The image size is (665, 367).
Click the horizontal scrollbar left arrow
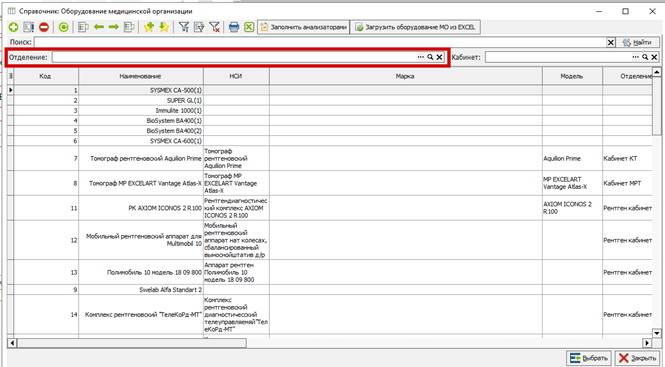click(x=11, y=343)
